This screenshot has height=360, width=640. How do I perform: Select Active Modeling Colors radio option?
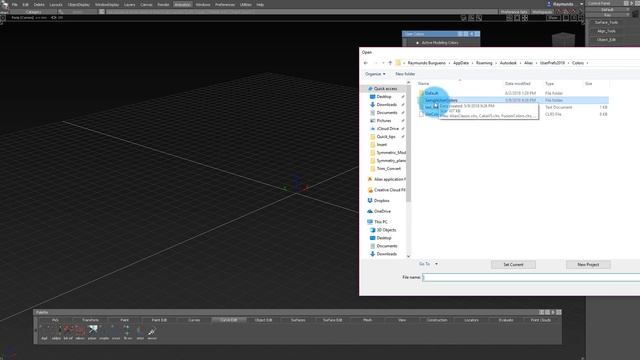[x=418, y=43]
